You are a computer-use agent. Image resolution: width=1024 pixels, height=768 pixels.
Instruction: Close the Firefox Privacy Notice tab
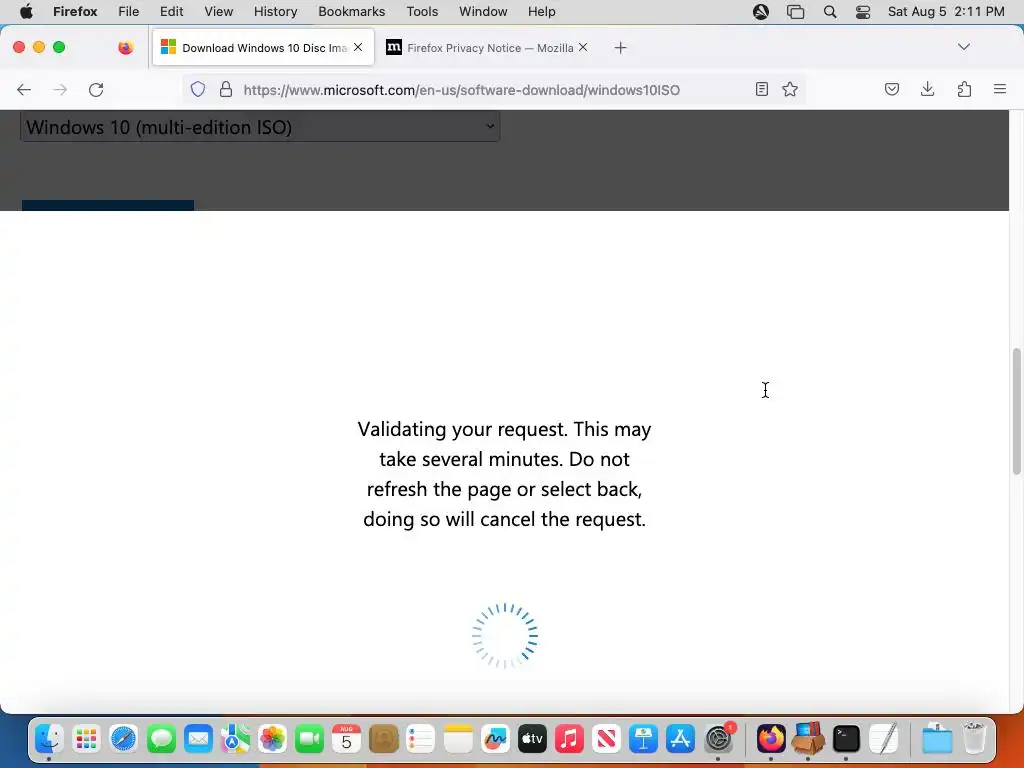pyautogui.click(x=583, y=47)
